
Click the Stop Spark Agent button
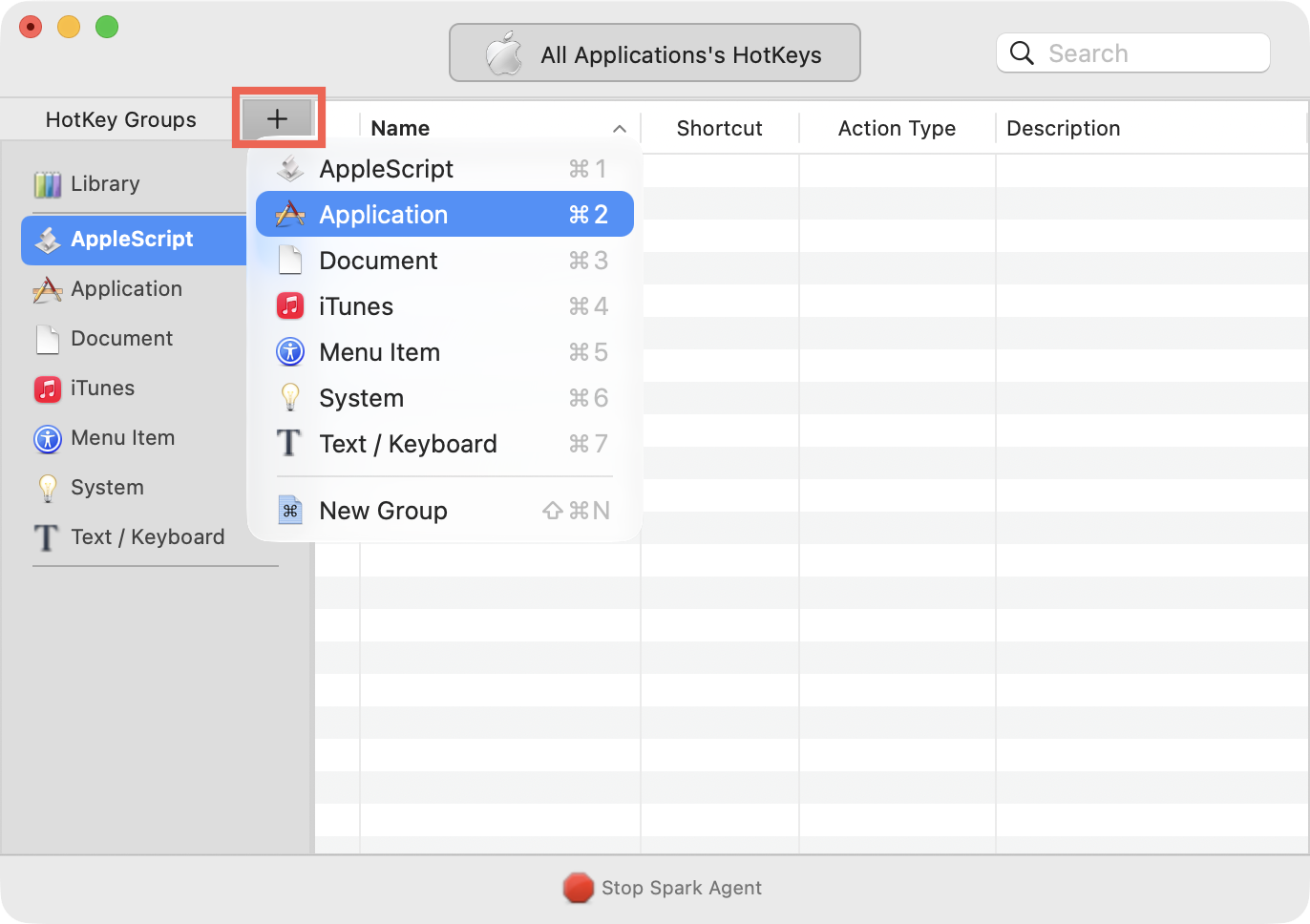coord(663,888)
